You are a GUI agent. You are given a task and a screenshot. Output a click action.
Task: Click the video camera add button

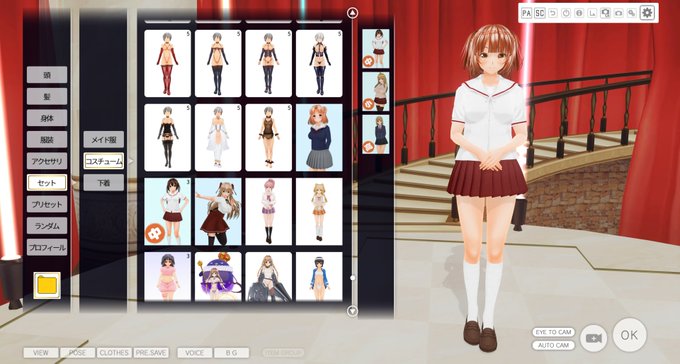[594, 338]
